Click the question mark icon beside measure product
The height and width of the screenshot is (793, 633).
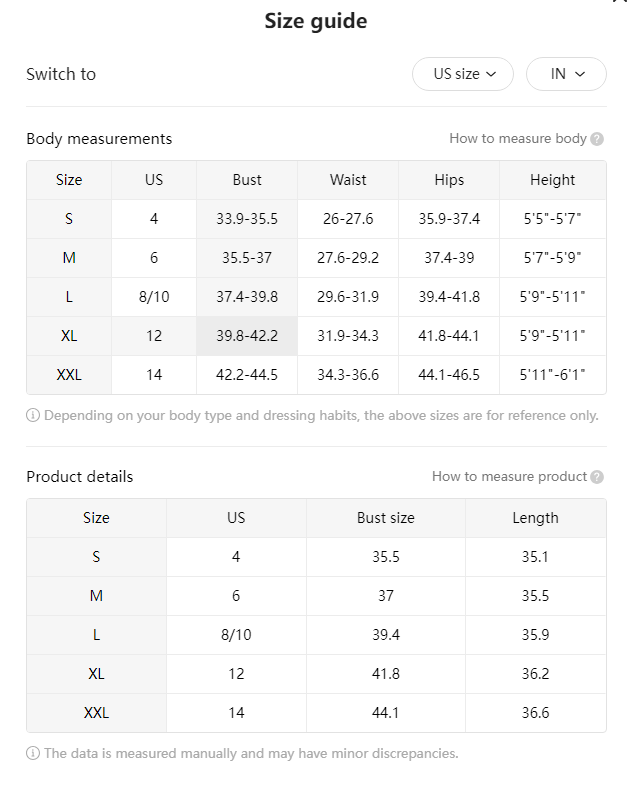(597, 477)
